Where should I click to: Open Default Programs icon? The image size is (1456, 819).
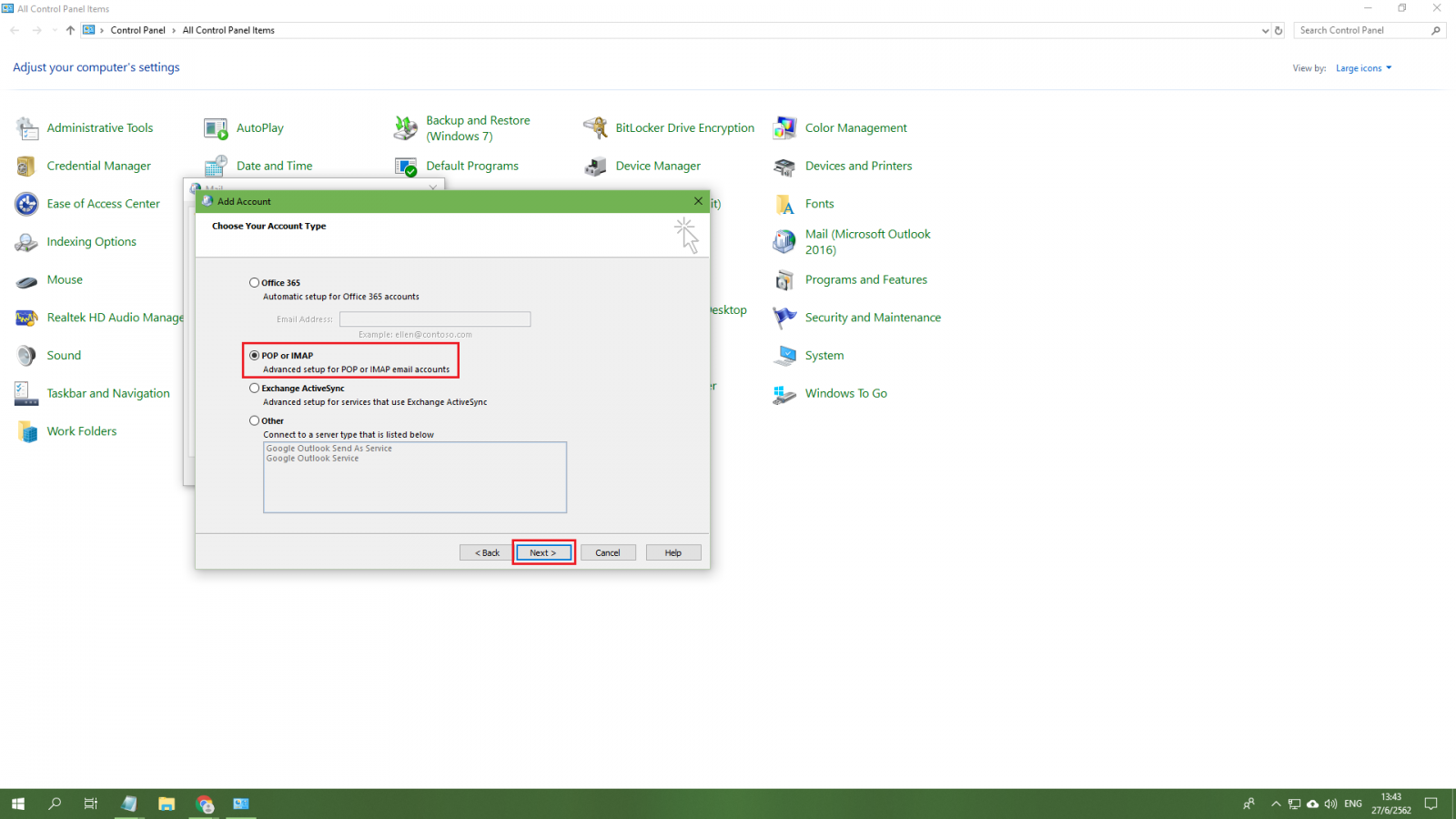tap(406, 167)
